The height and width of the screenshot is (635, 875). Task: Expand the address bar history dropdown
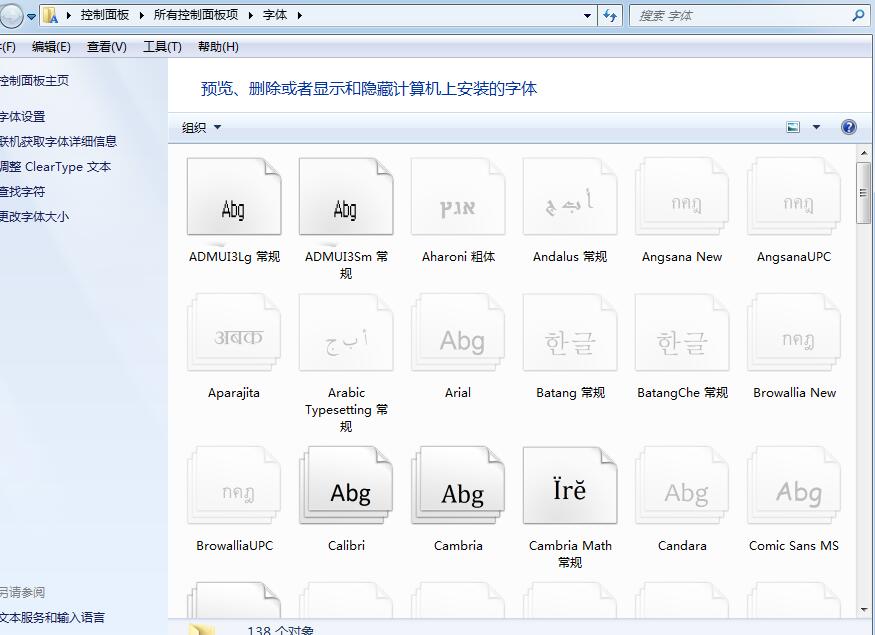point(587,15)
